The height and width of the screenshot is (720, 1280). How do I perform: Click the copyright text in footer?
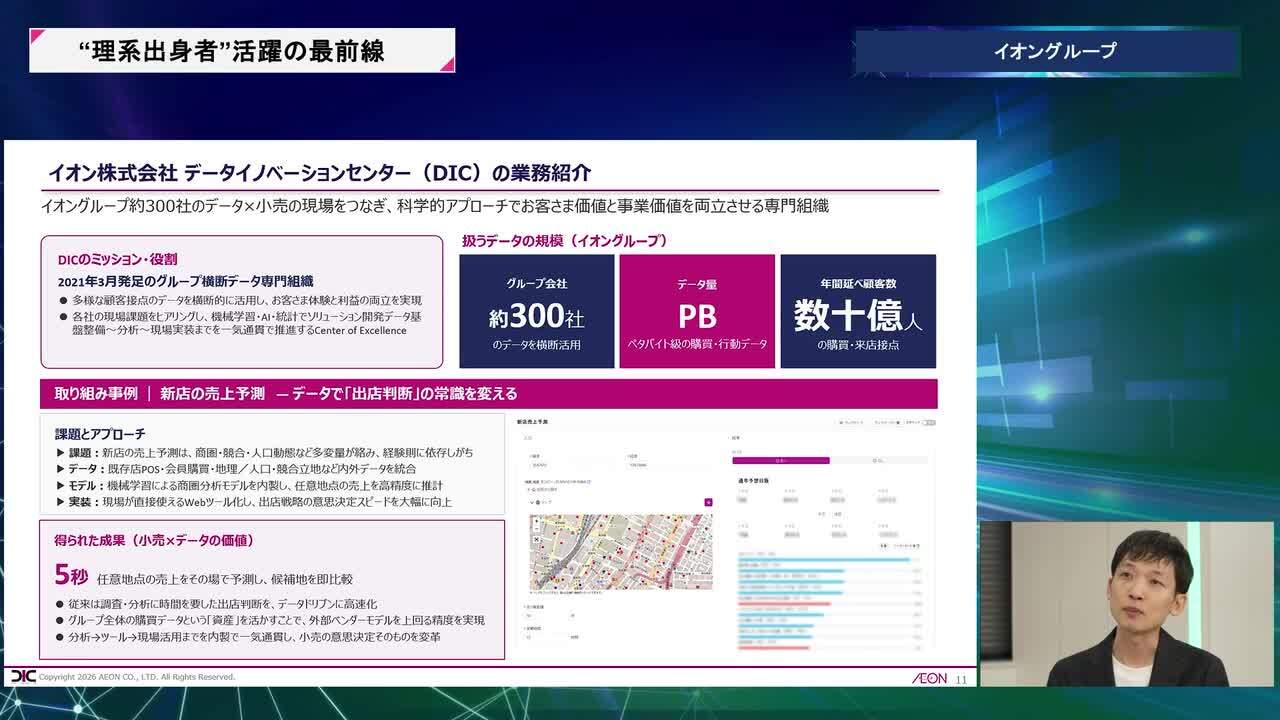tap(139, 677)
